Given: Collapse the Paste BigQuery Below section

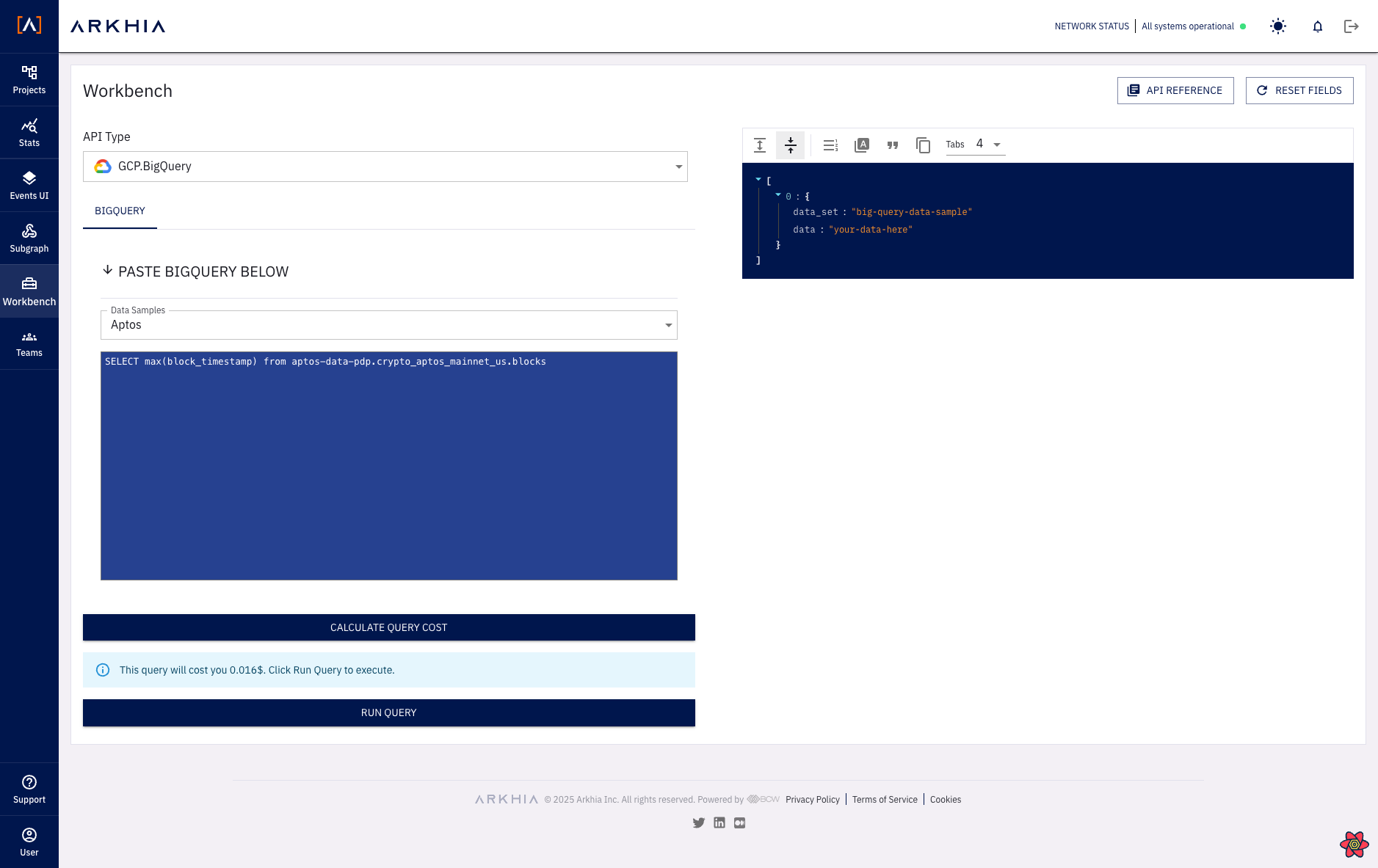Looking at the screenshot, I should point(107,271).
